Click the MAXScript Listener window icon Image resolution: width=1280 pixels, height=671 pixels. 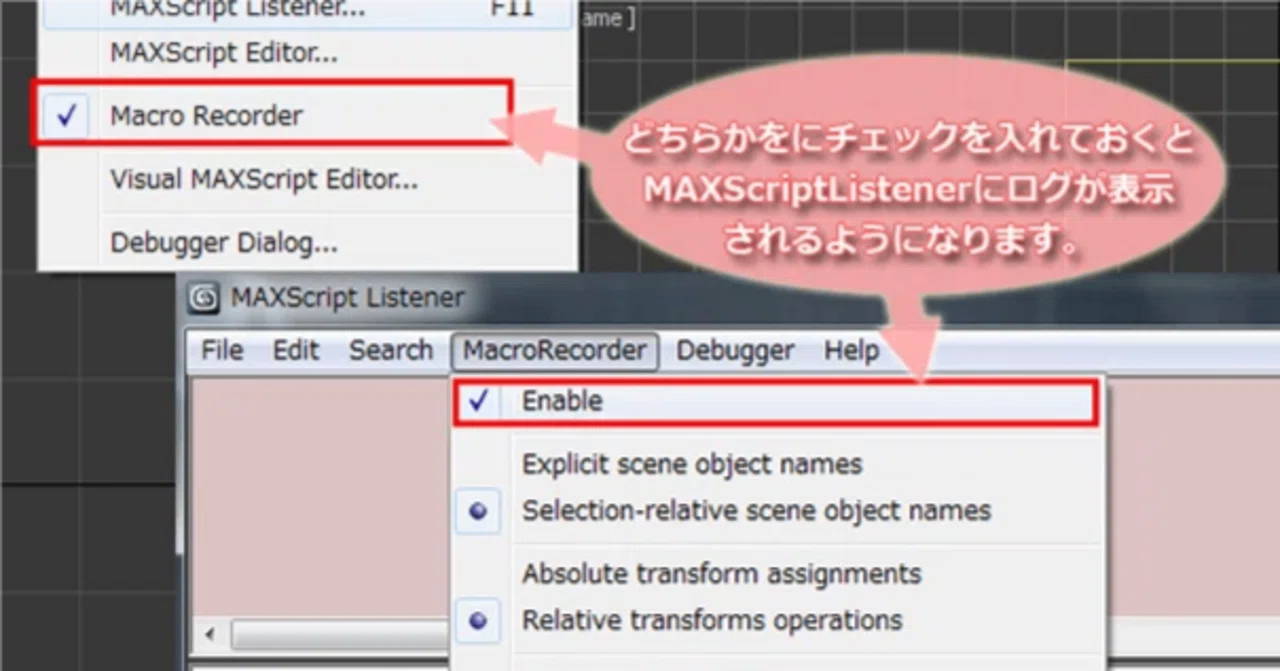tap(205, 298)
